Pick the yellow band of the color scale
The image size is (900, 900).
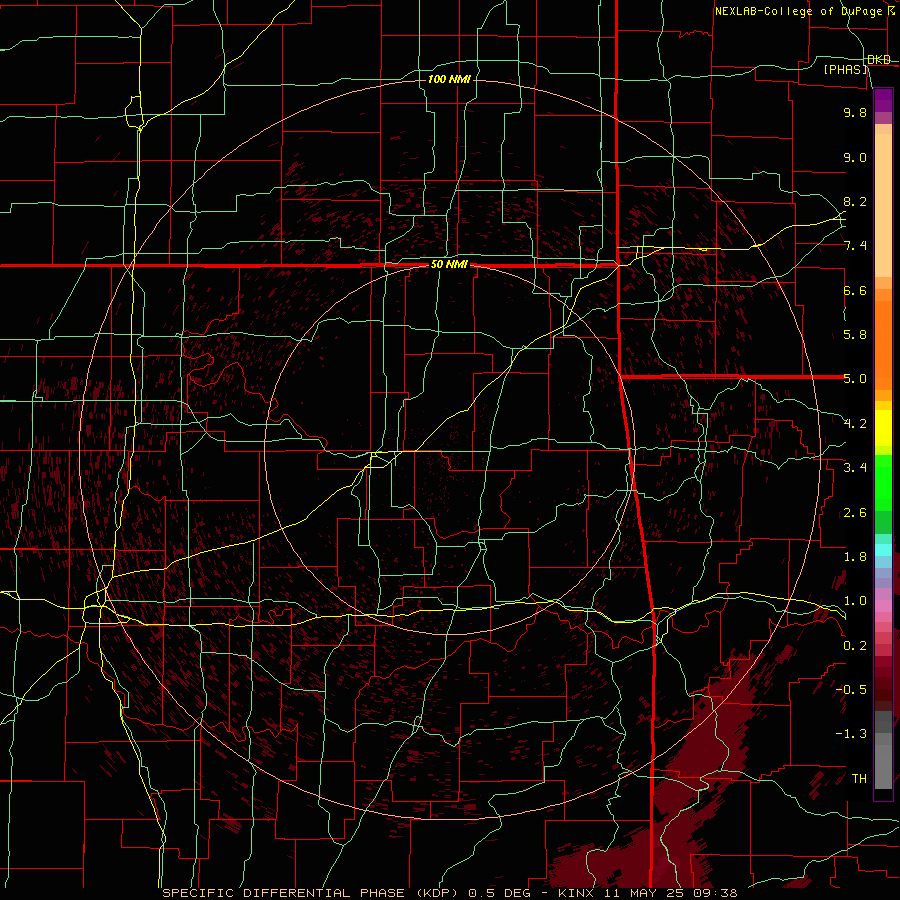tap(883, 428)
